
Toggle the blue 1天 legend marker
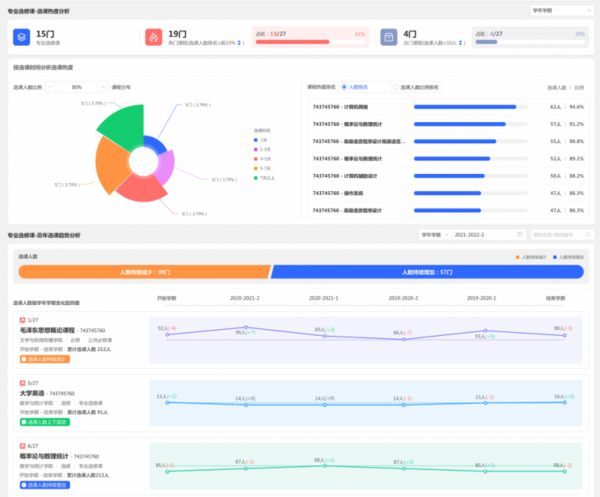[256, 140]
